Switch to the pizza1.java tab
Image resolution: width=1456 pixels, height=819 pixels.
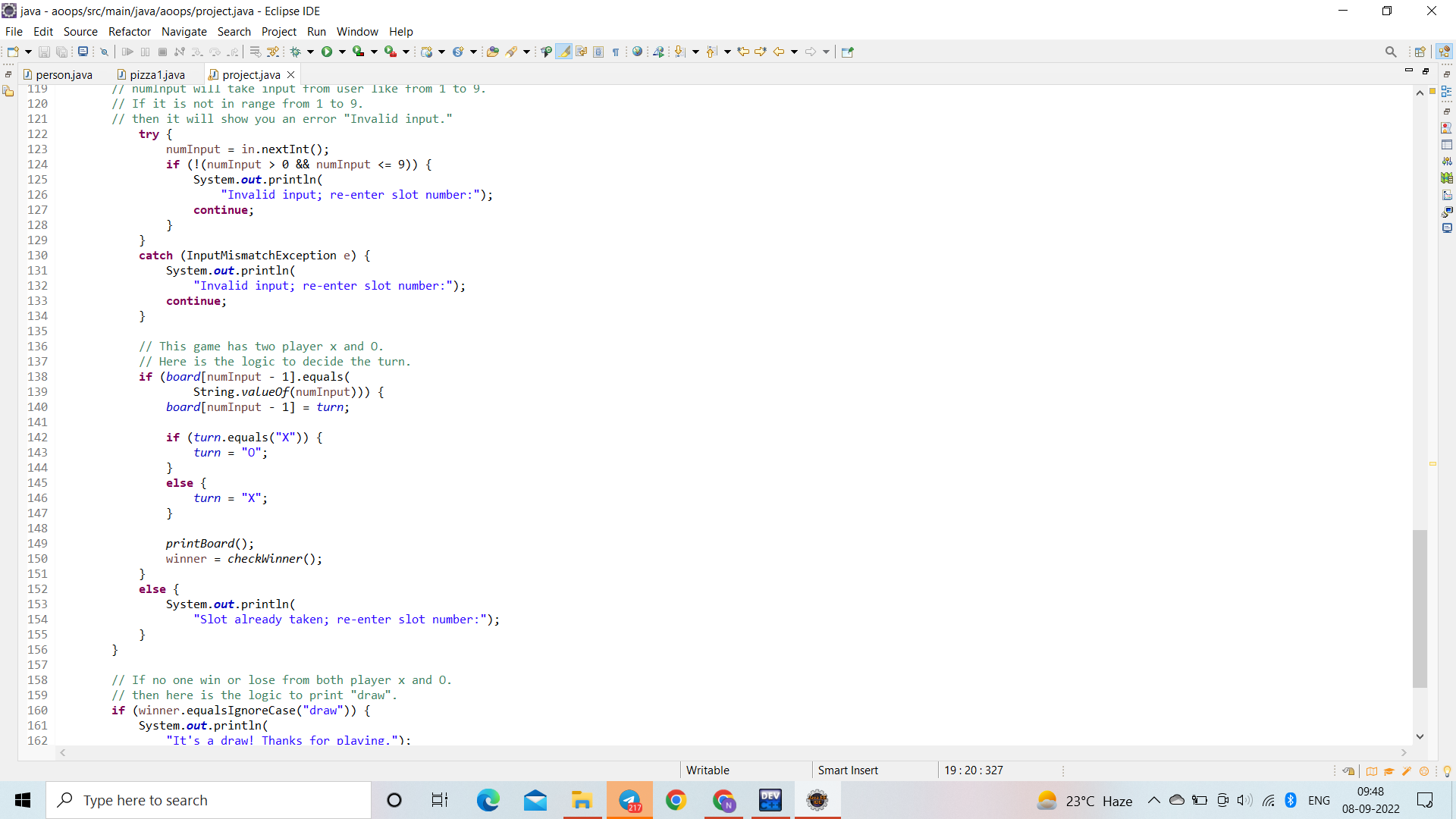click(x=157, y=74)
